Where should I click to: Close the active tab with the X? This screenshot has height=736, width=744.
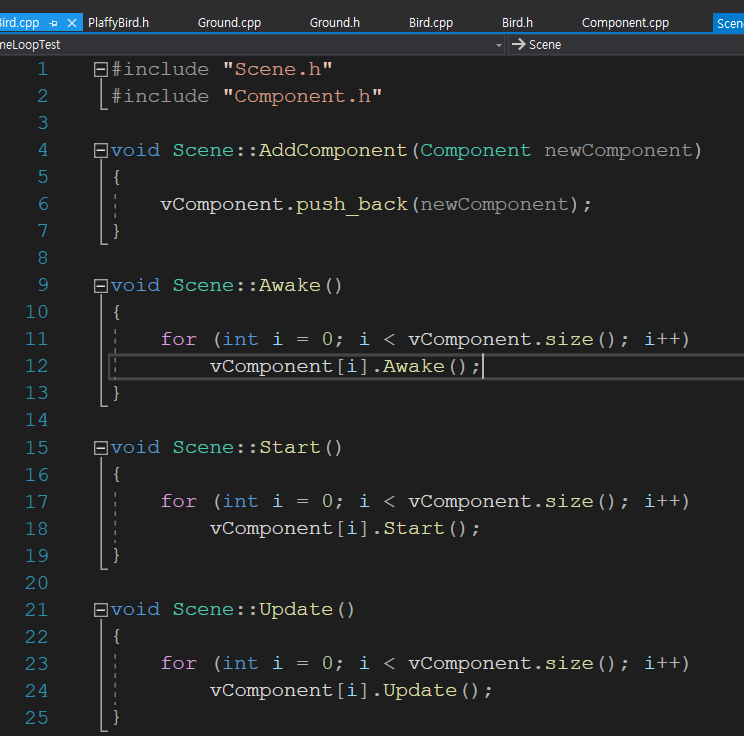(x=72, y=23)
